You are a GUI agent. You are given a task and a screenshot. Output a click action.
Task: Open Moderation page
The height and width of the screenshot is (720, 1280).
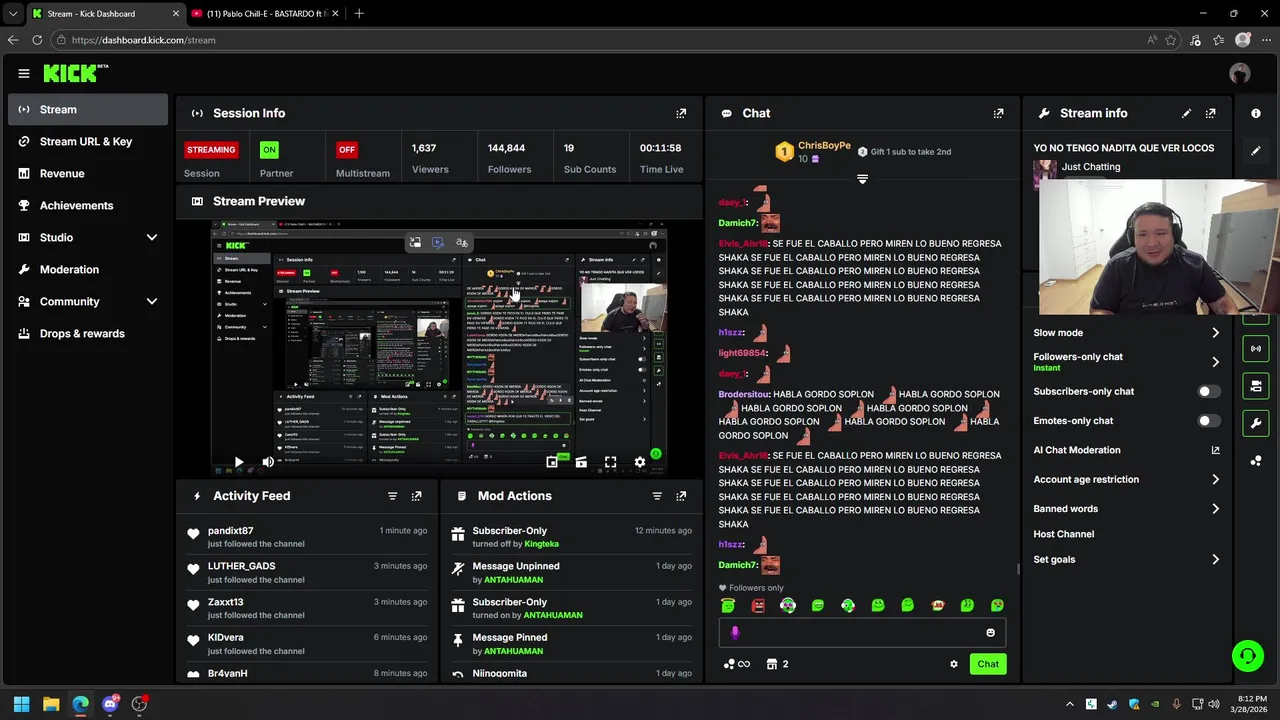click(88, 269)
